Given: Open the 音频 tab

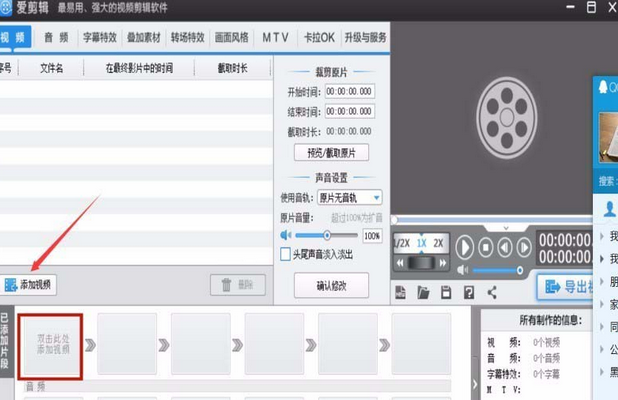Looking at the screenshot, I should tap(56, 37).
